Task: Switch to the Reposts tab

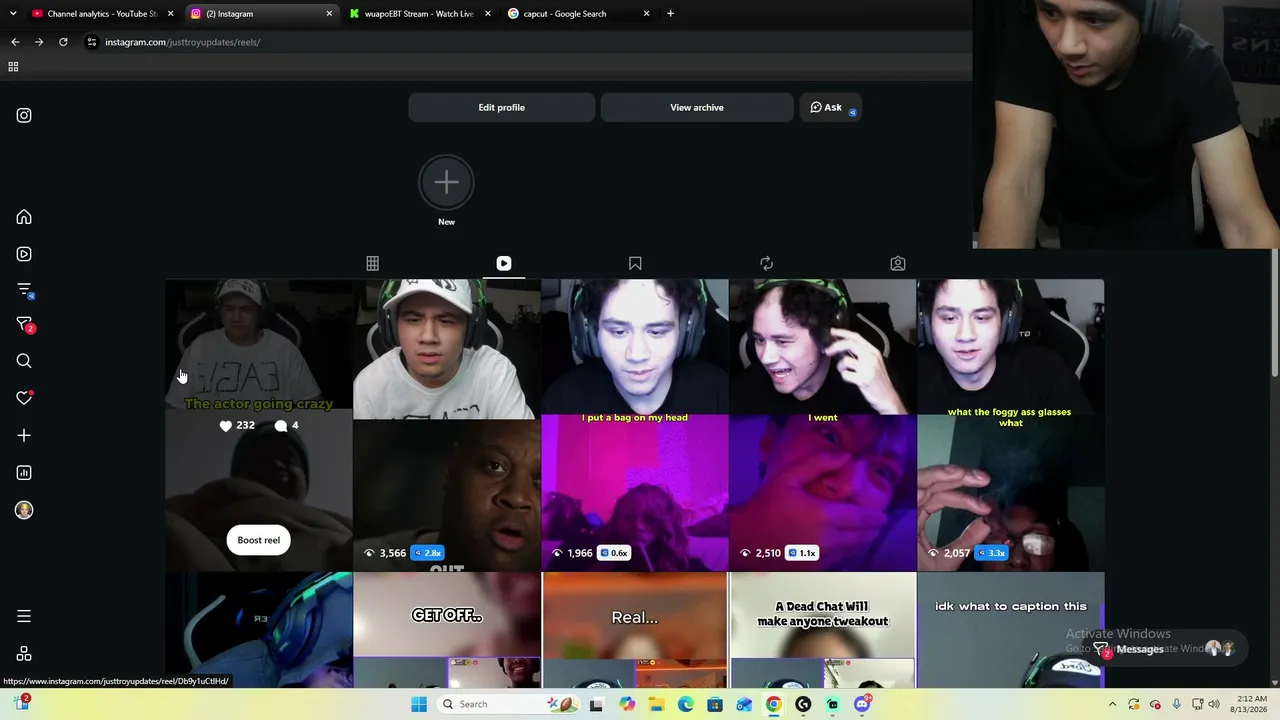Action: click(766, 263)
